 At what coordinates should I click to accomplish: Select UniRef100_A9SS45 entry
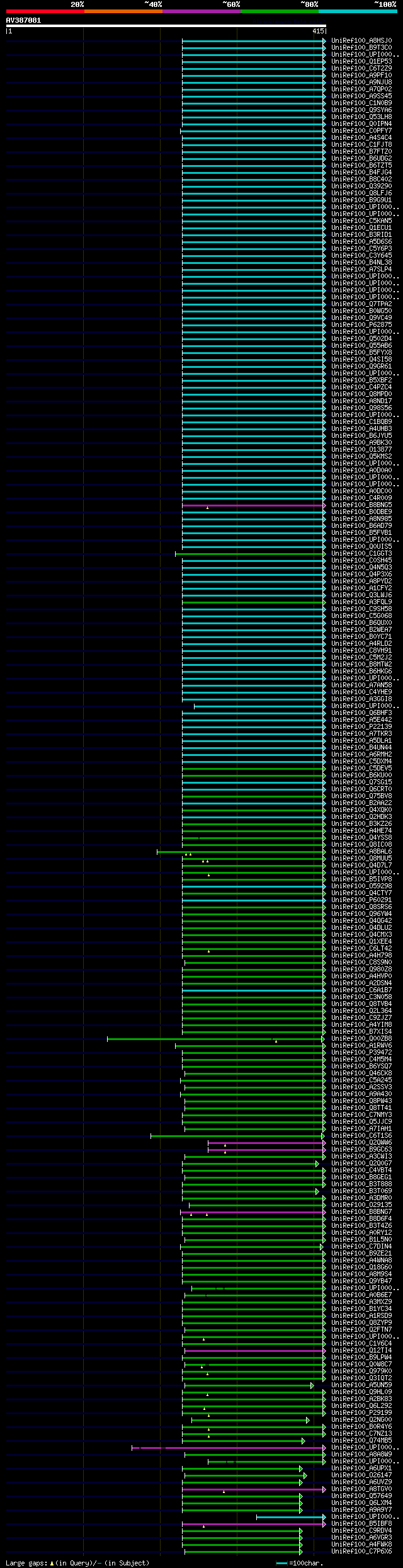point(361,96)
